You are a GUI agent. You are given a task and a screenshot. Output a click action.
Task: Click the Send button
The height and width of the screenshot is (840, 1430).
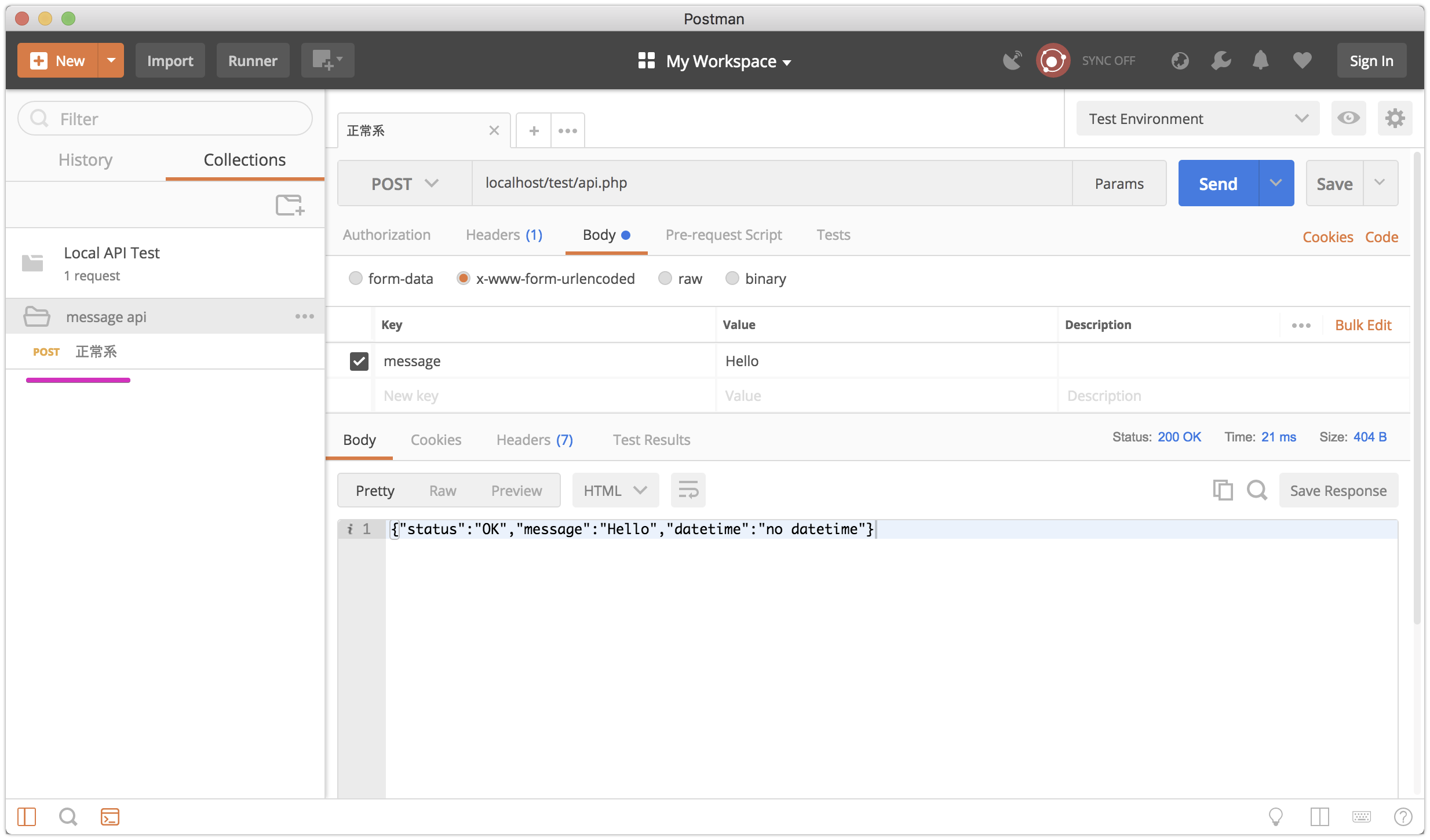tap(1217, 183)
